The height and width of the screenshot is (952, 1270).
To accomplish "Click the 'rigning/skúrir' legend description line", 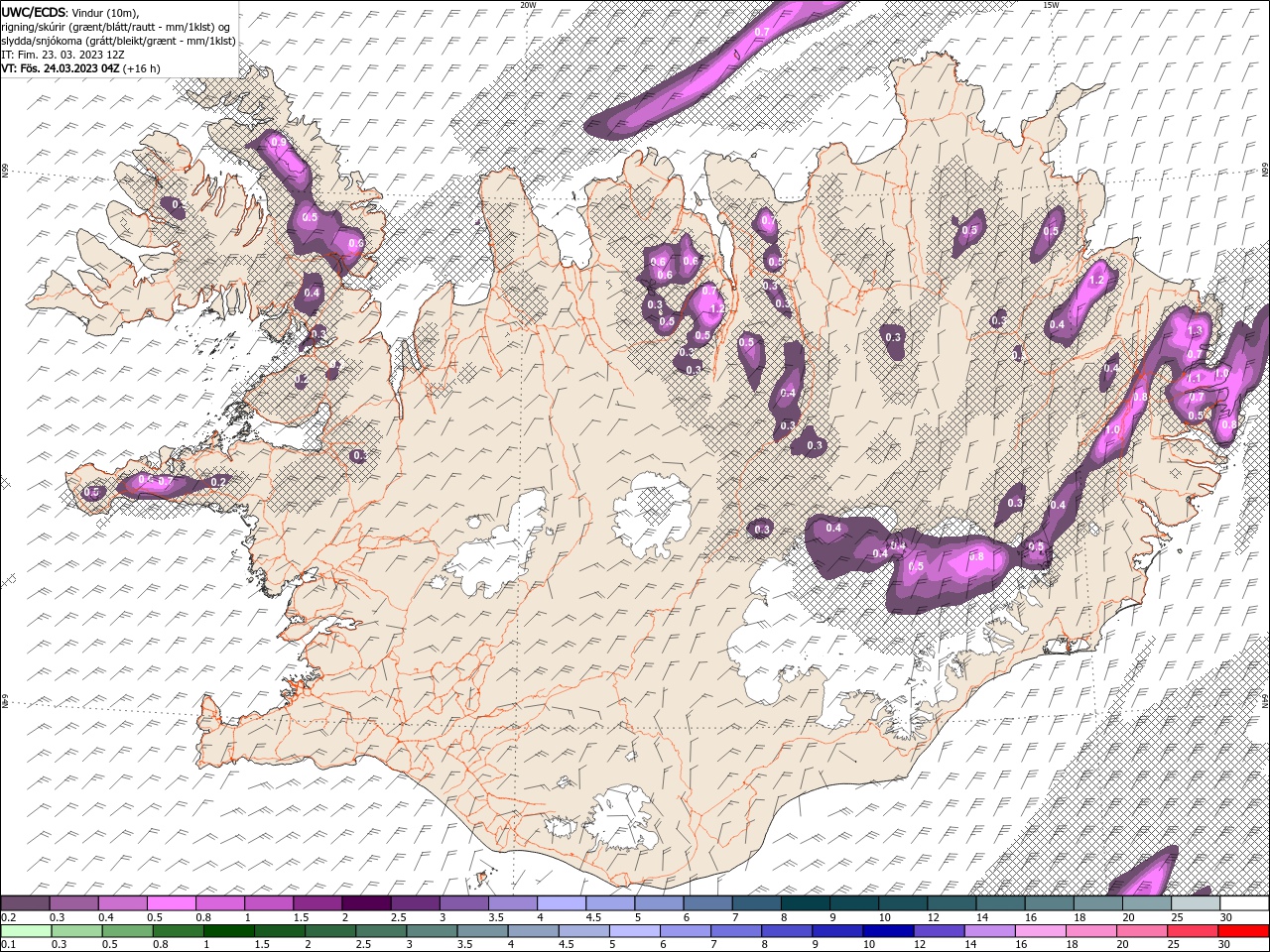I will click(x=115, y=27).
